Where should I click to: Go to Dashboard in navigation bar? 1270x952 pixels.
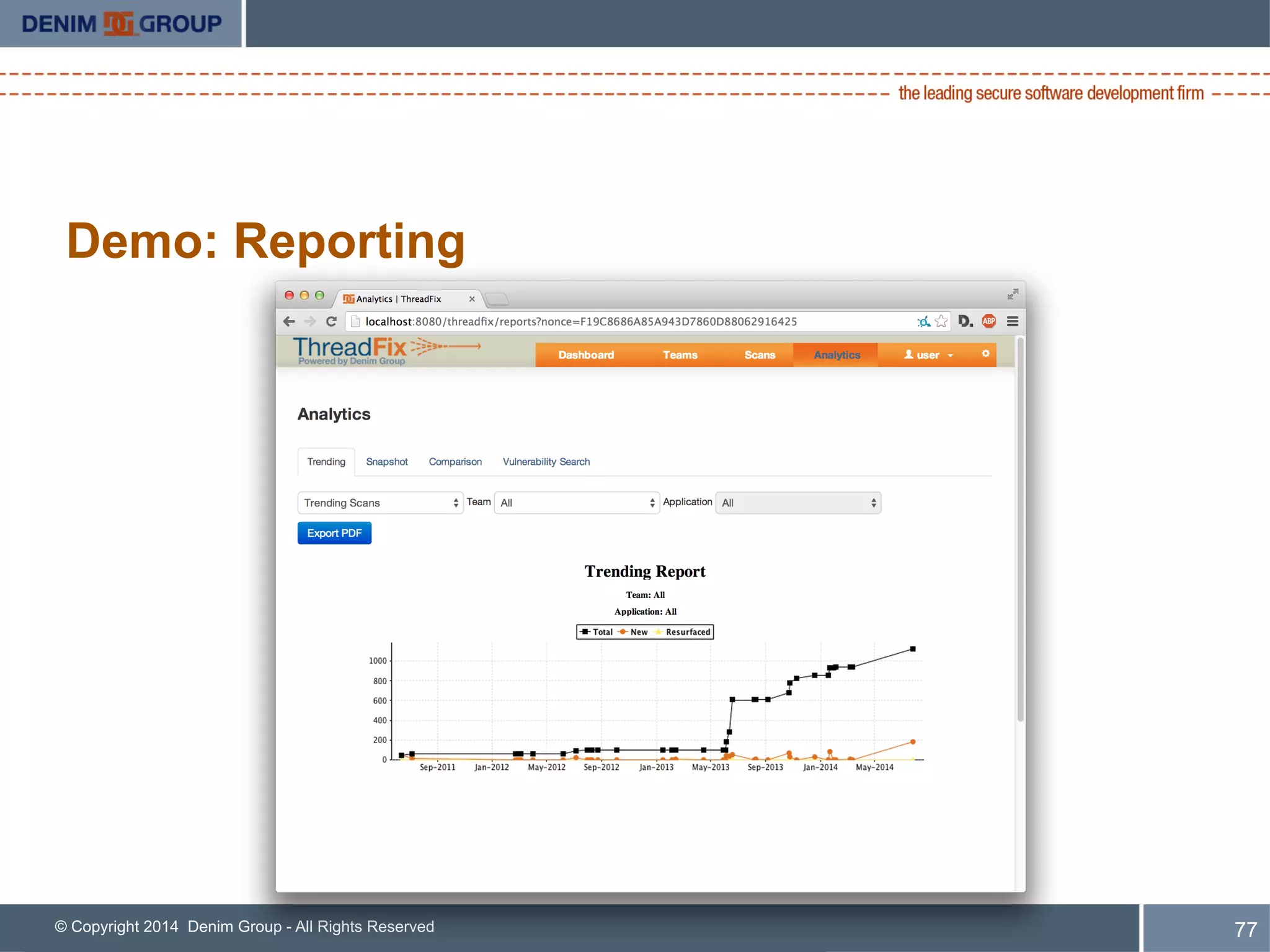coord(585,355)
